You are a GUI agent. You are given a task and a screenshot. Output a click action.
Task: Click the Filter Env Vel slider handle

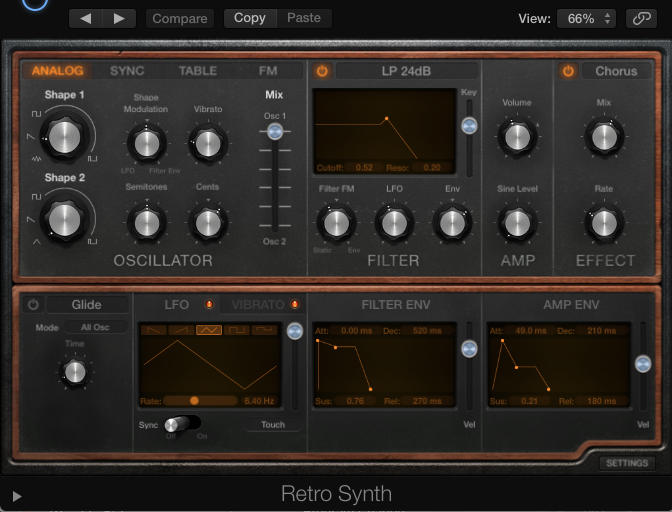tap(469, 349)
